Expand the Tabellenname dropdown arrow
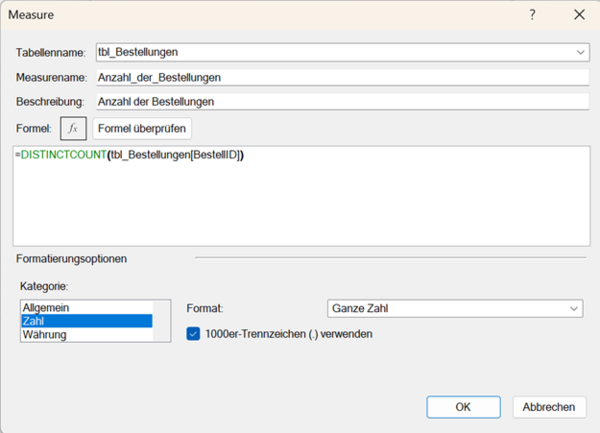600x433 pixels. pyautogui.click(x=579, y=52)
